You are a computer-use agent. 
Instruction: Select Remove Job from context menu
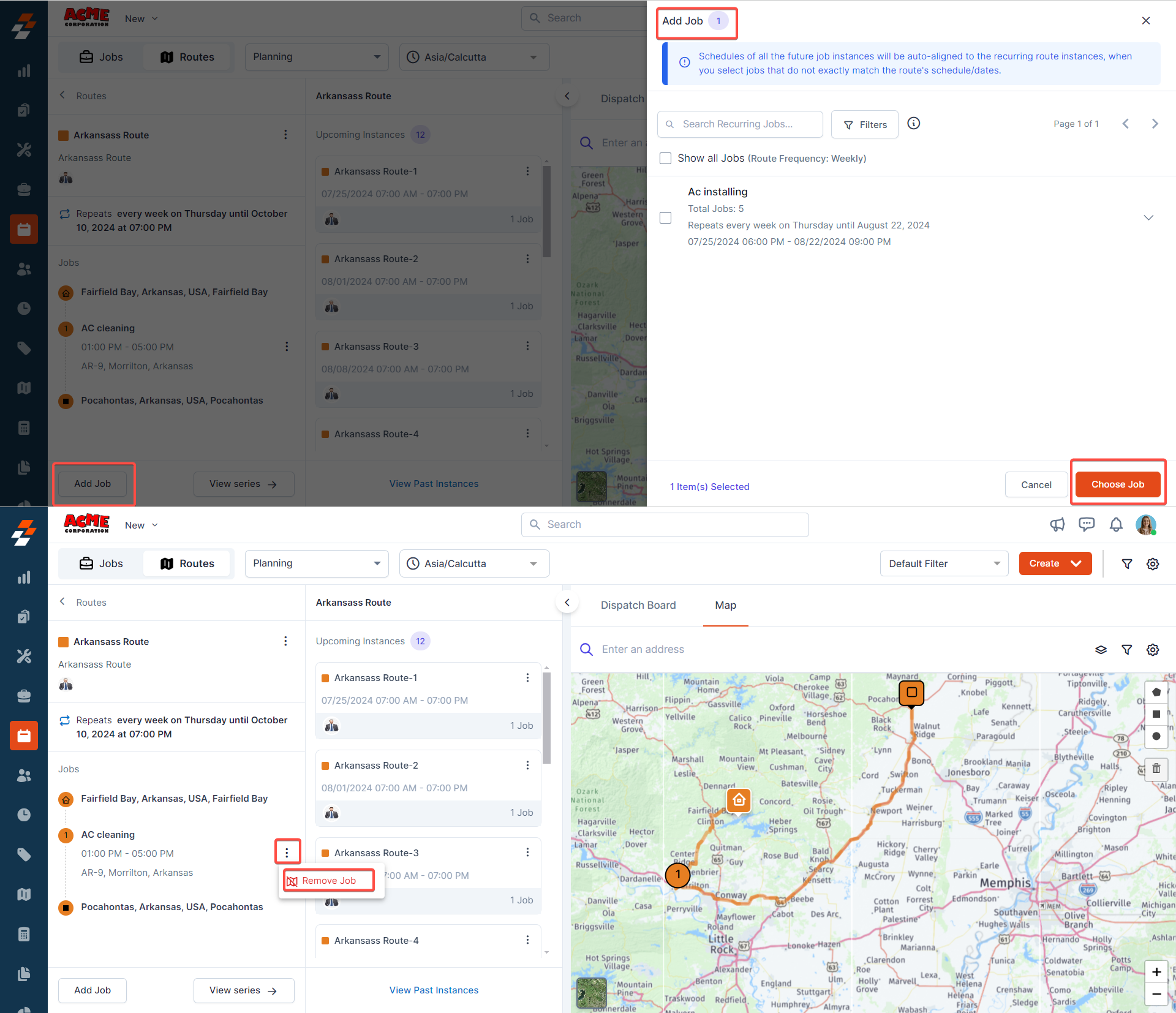329,881
